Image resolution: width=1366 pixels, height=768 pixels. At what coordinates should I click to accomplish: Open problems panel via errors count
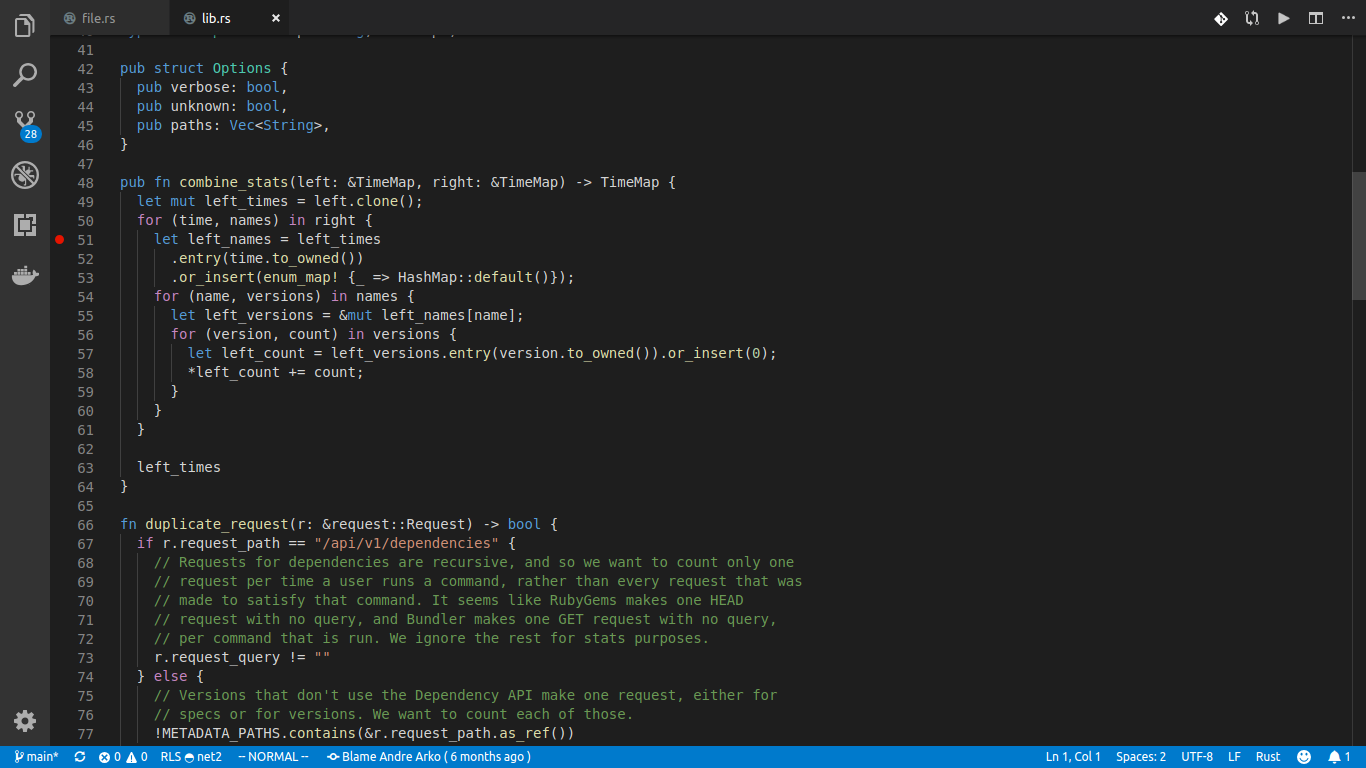point(110,757)
